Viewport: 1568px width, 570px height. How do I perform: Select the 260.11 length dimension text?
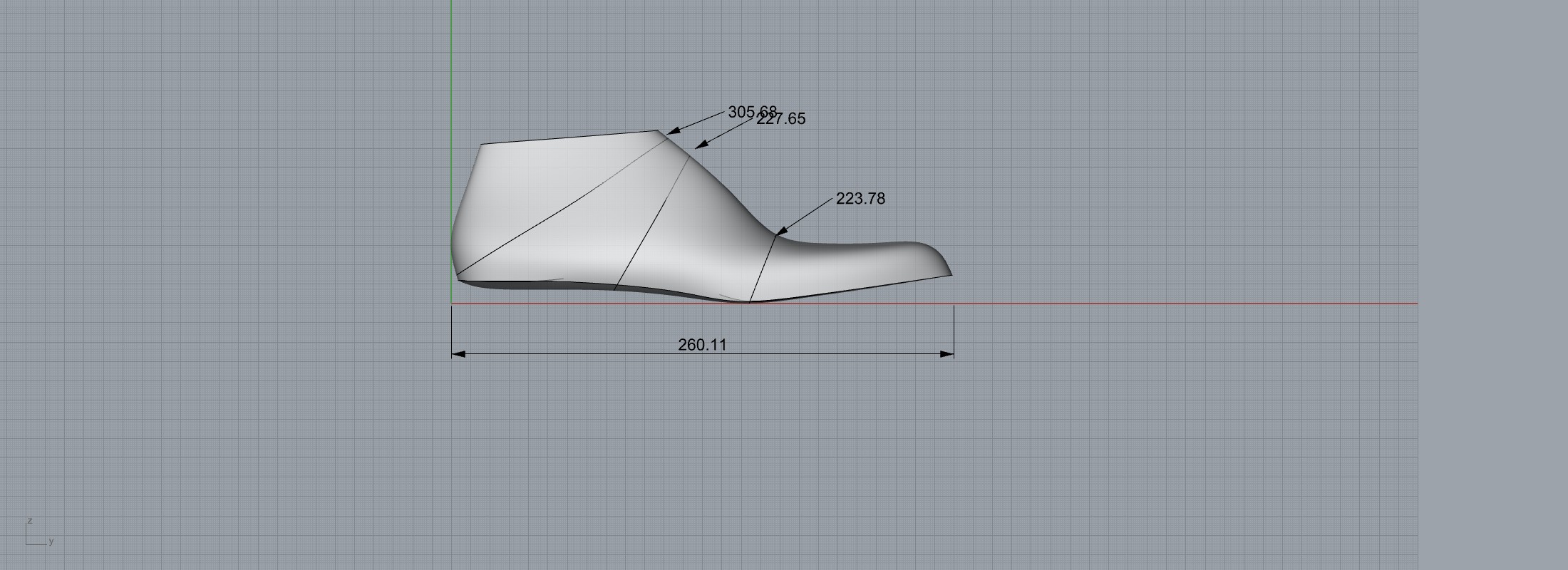(702, 345)
